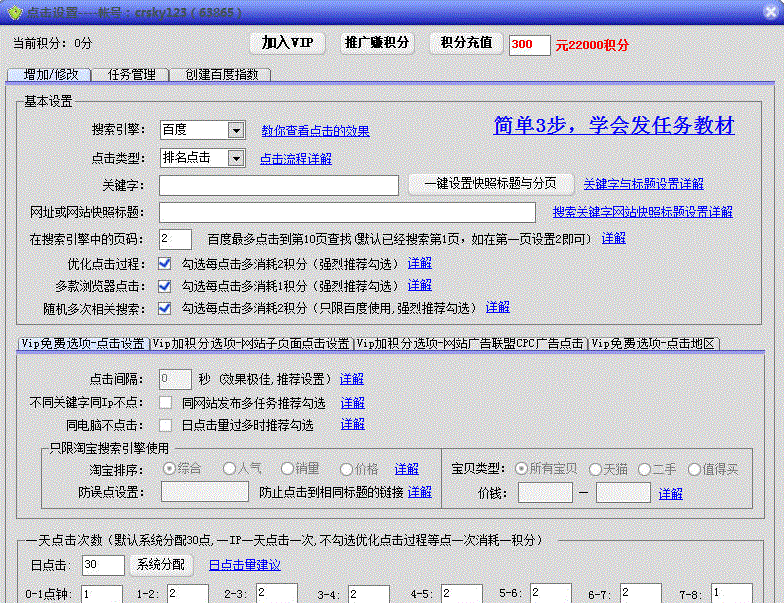Screen dimensions: 784x603
Task: Switch to the 任务管理 tab
Action: [131, 75]
